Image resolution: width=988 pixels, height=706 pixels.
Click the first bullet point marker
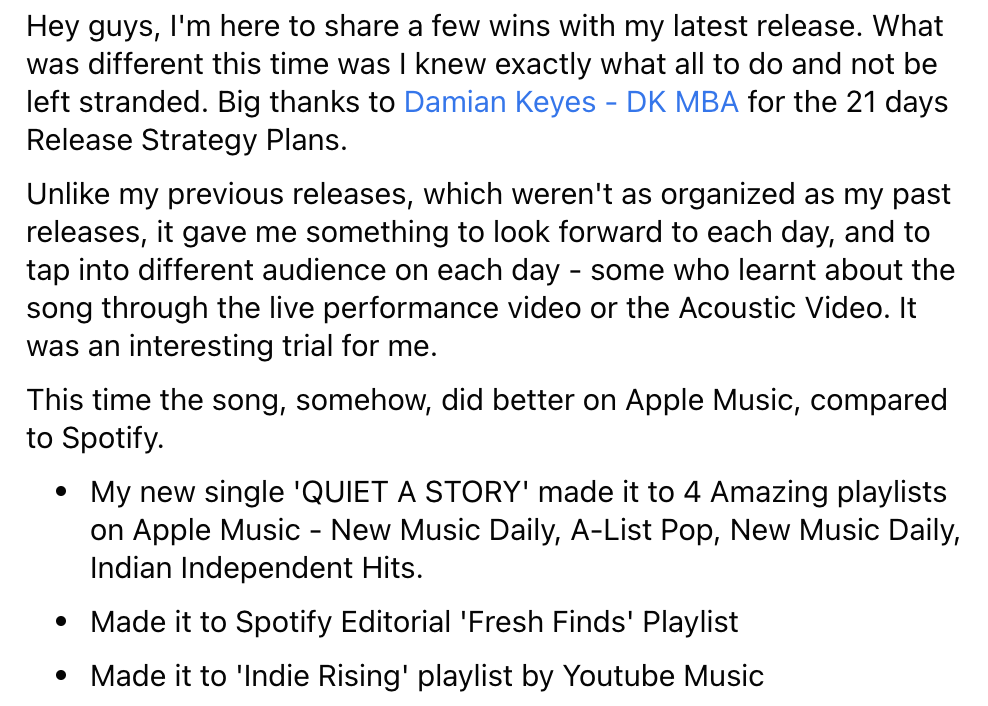tap(63, 493)
